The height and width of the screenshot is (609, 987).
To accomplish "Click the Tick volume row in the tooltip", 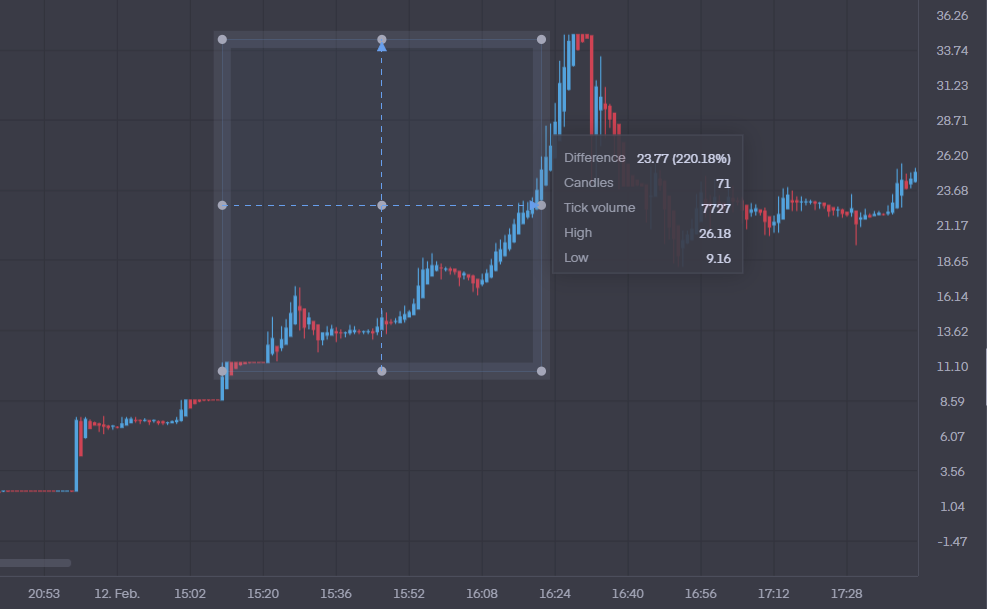I will (x=646, y=208).
